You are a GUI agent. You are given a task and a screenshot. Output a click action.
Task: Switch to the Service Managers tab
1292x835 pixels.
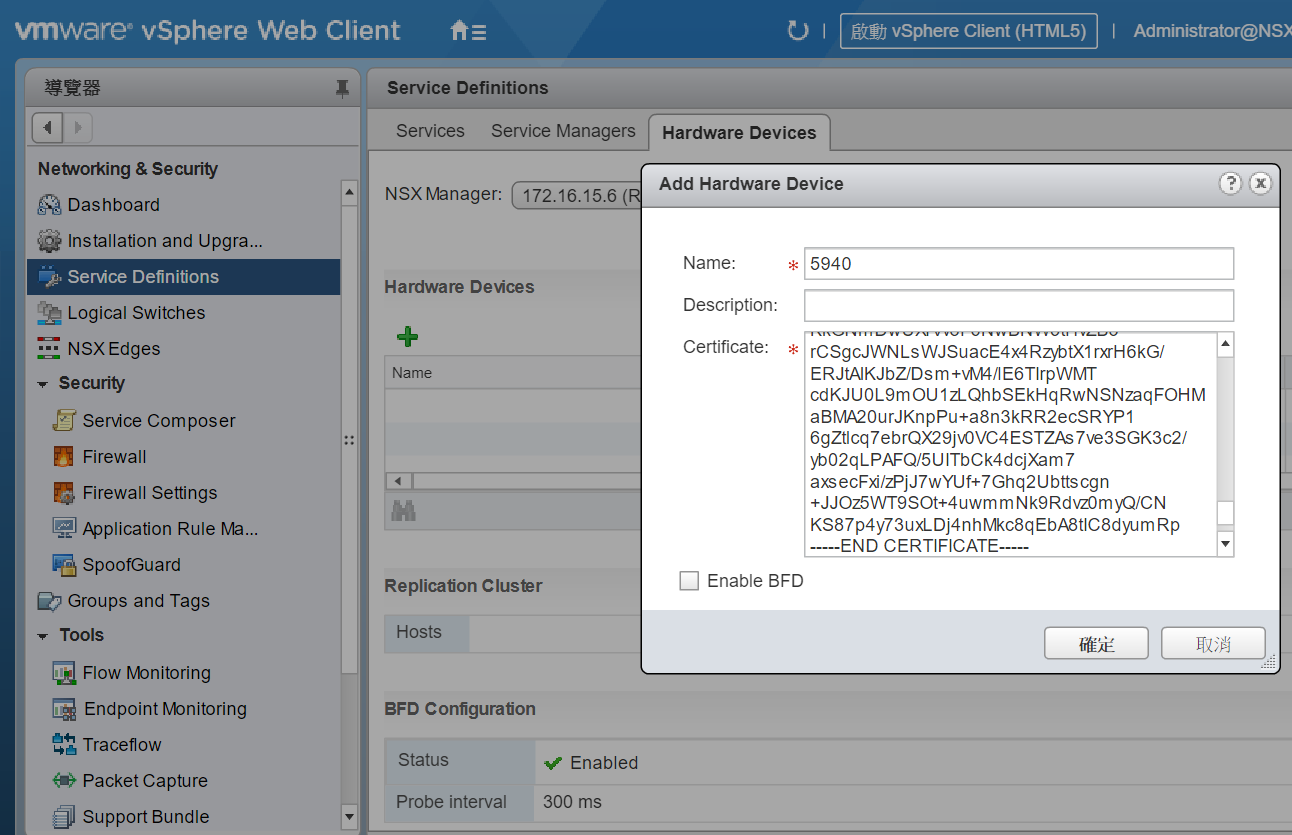point(563,131)
